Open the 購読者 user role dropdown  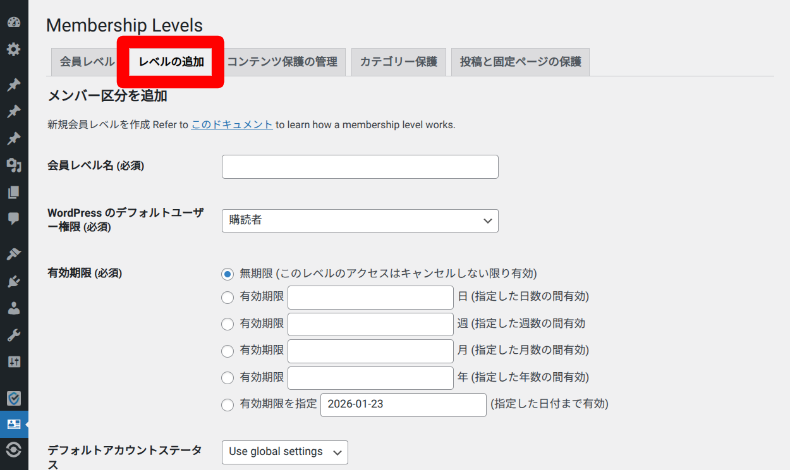360,221
